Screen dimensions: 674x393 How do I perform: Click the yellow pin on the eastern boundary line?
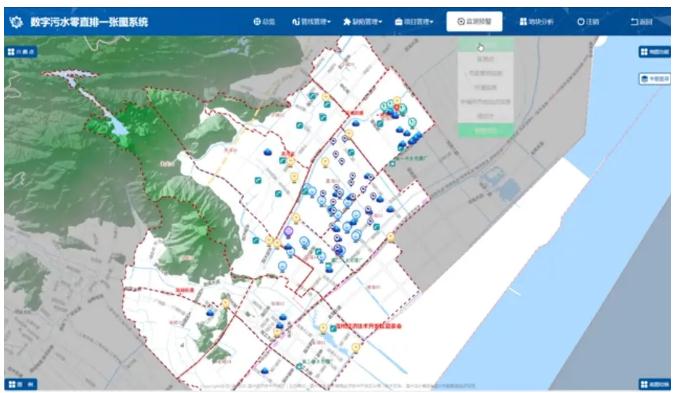pyautogui.click(x=391, y=237)
